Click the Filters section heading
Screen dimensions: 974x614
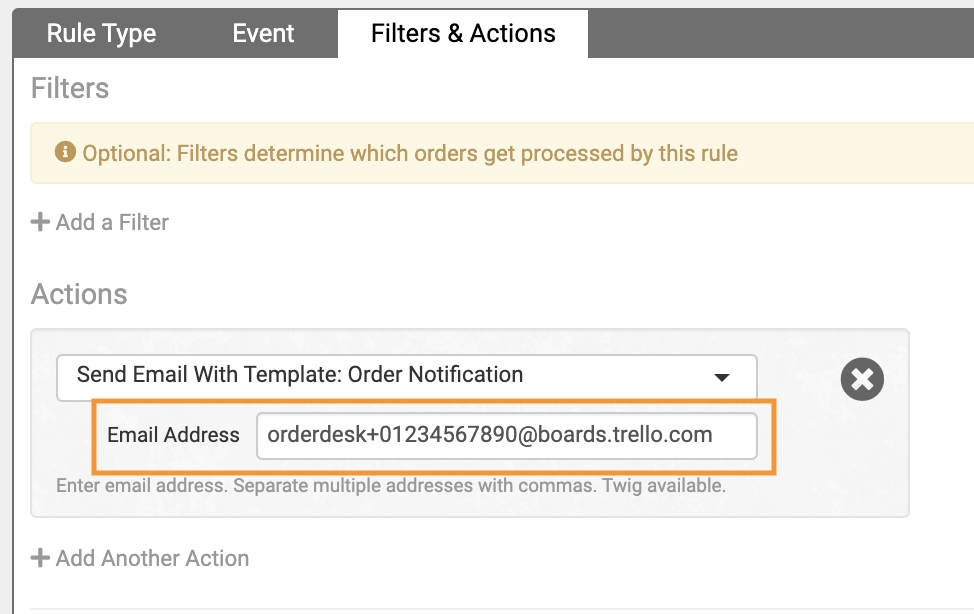pos(70,88)
